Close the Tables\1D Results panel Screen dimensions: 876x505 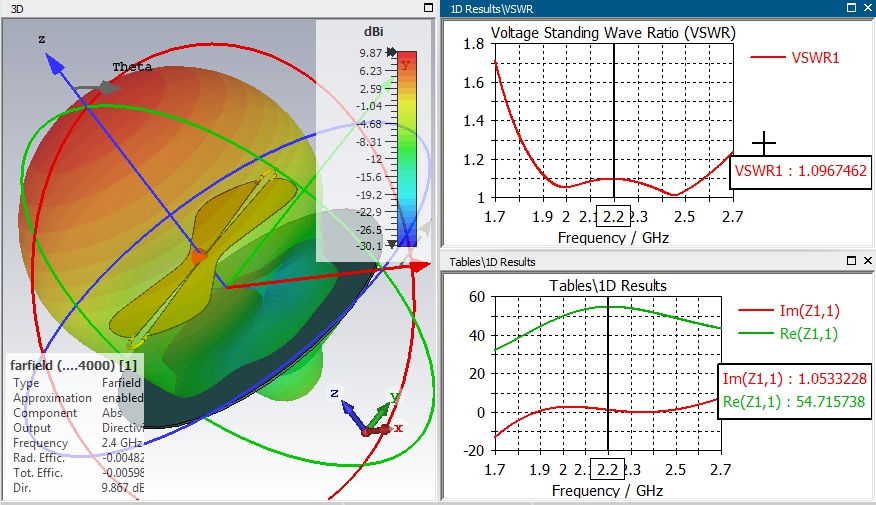868,260
